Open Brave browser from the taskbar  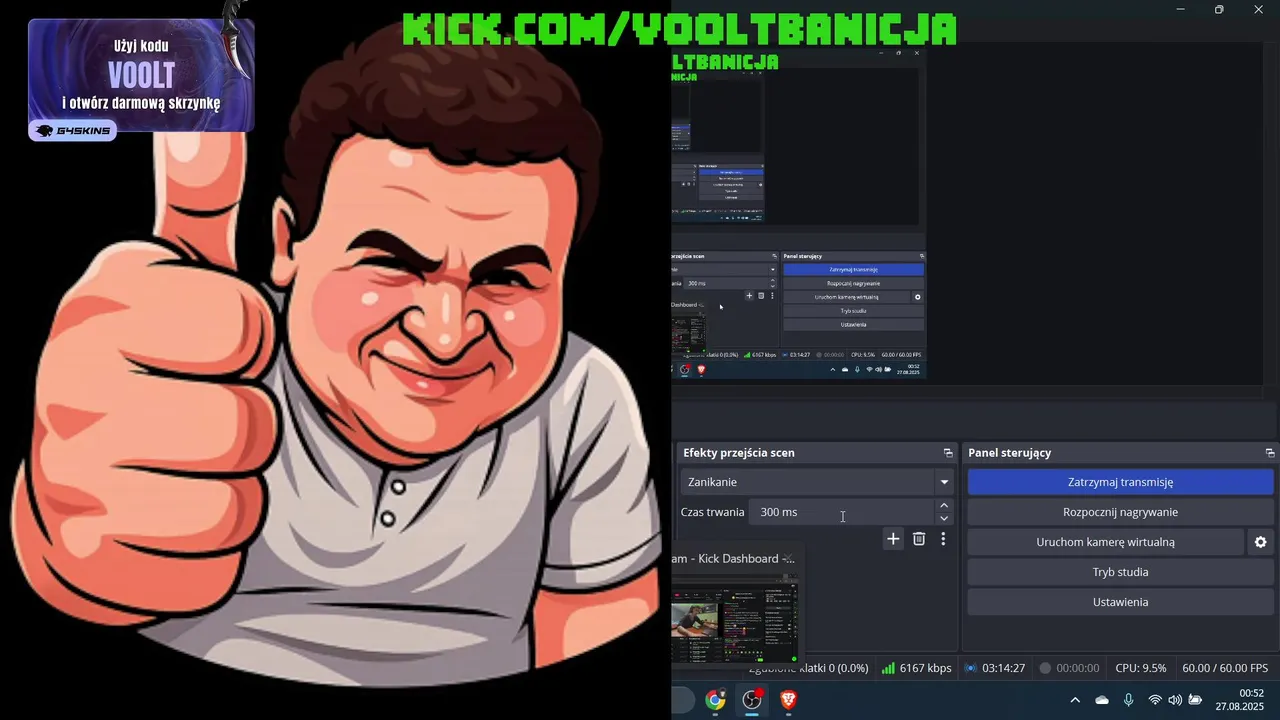pos(788,700)
